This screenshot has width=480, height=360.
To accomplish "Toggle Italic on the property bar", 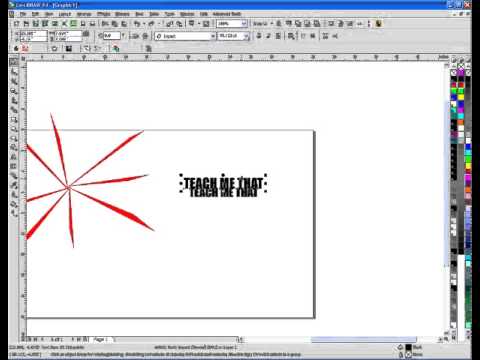I will (268, 36).
